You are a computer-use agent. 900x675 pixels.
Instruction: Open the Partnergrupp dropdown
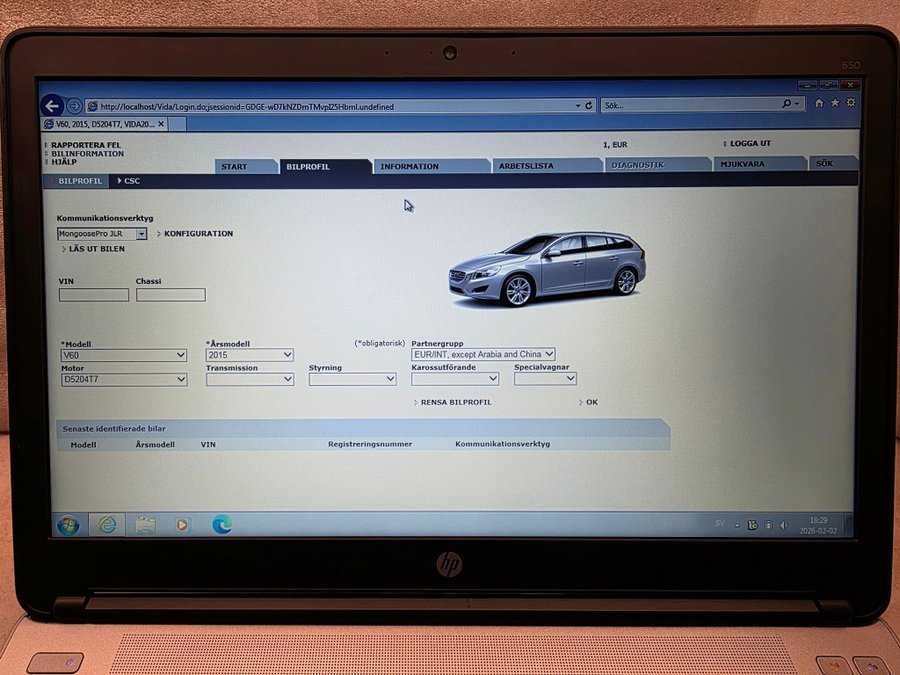(x=483, y=354)
